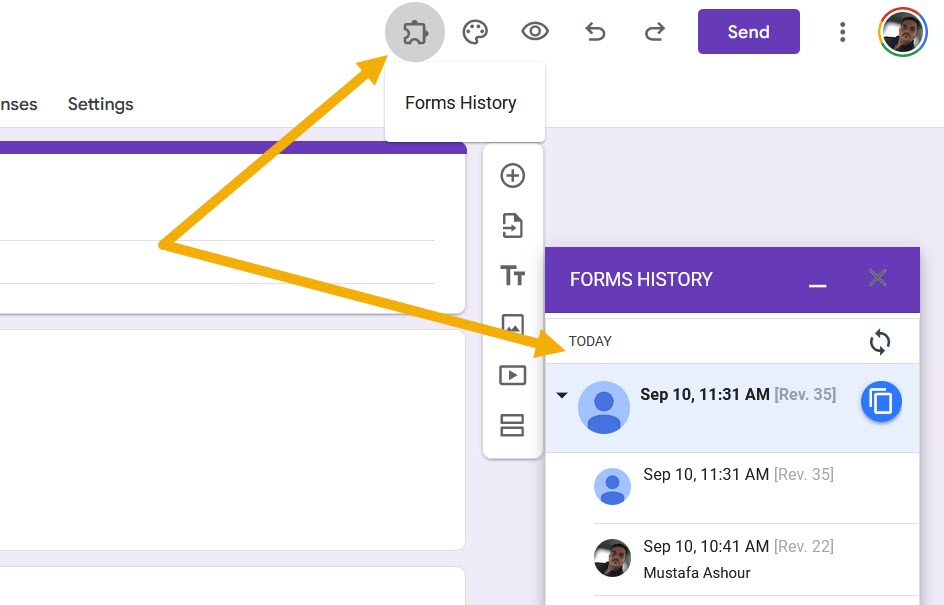The image size is (944, 605).
Task: Switch to the Settings tab
Action: click(x=100, y=104)
